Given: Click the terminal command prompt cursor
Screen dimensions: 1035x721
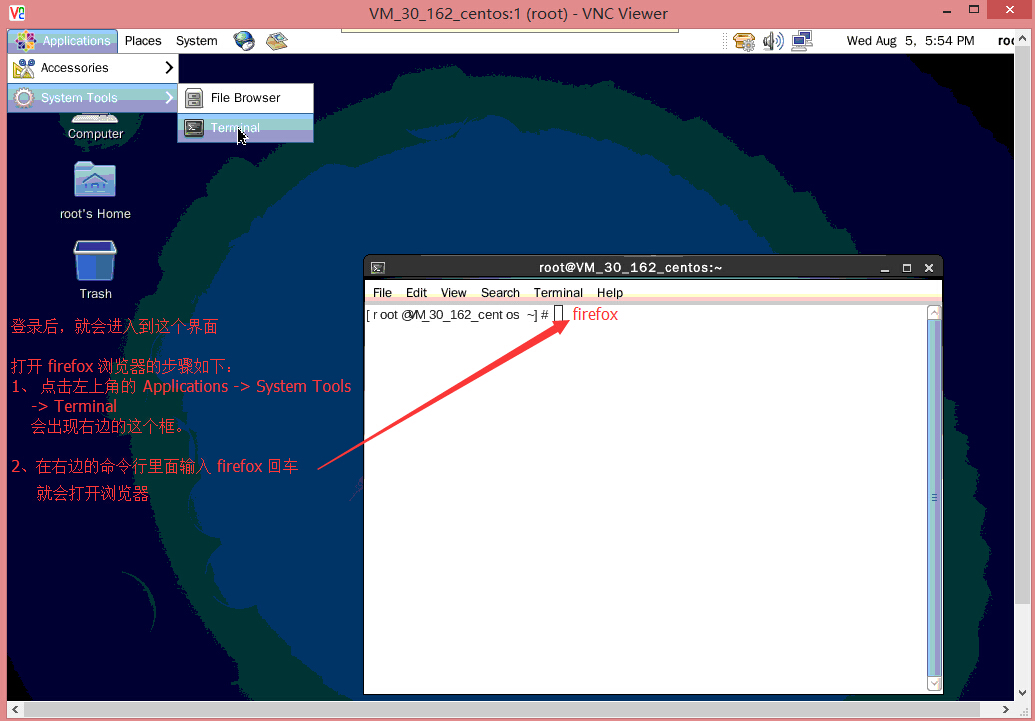Looking at the screenshot, I should (559, 315).
